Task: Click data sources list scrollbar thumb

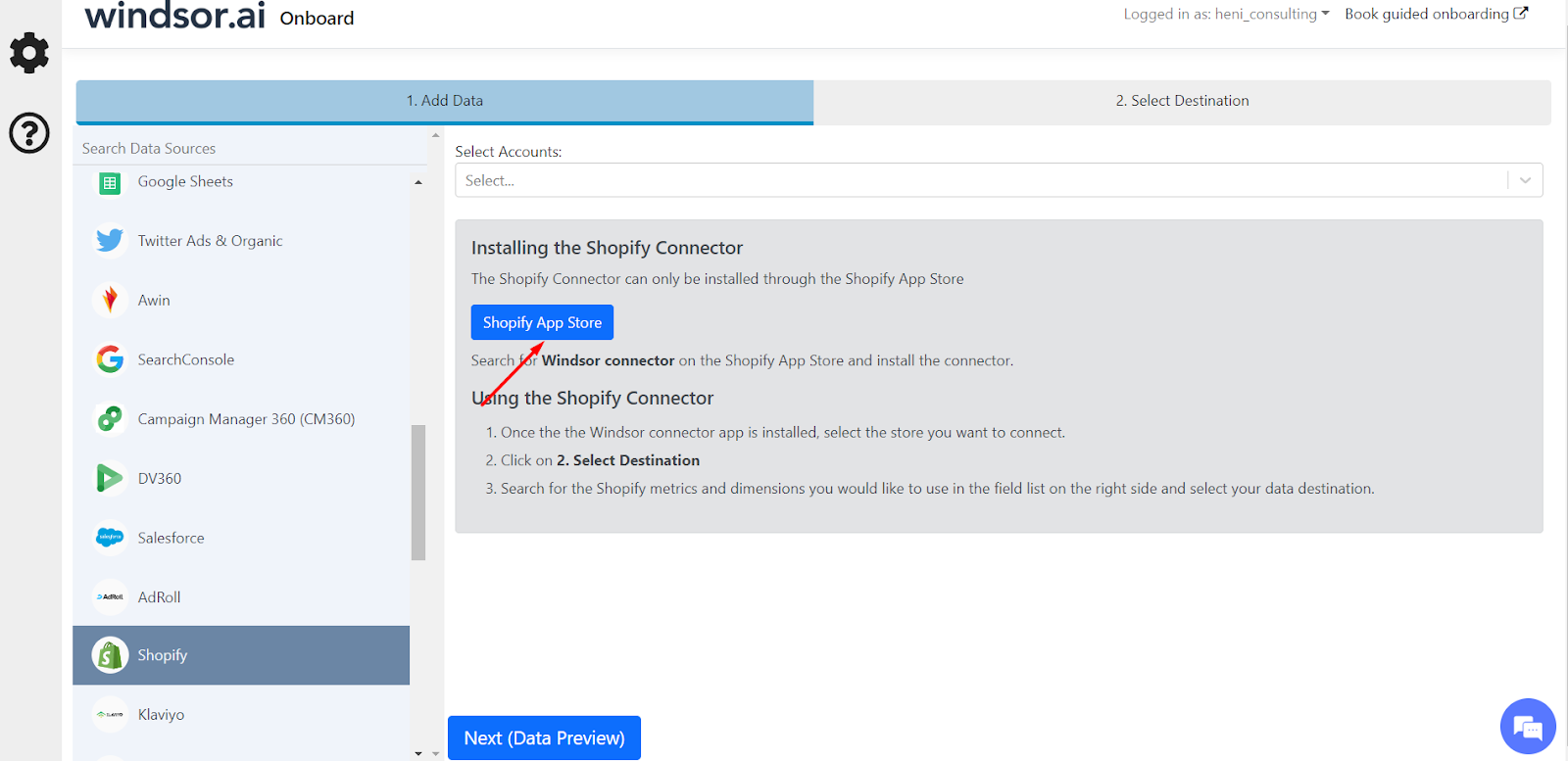Action: [418, 492]
